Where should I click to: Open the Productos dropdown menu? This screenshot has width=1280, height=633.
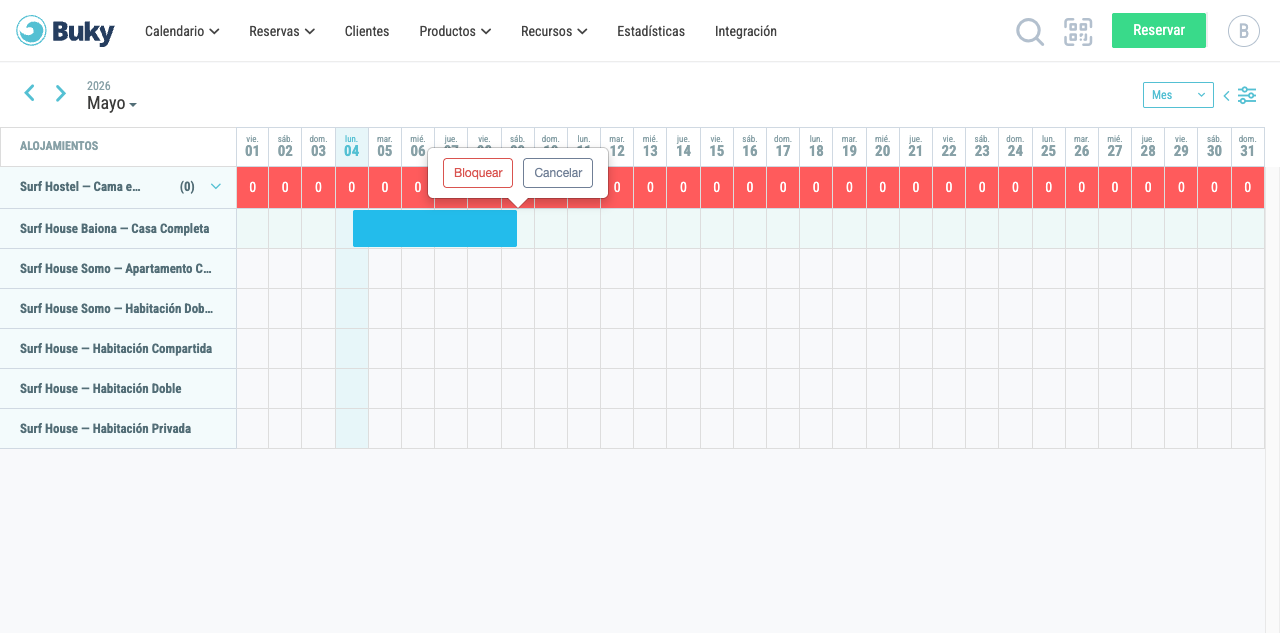[x=455, y=31]
